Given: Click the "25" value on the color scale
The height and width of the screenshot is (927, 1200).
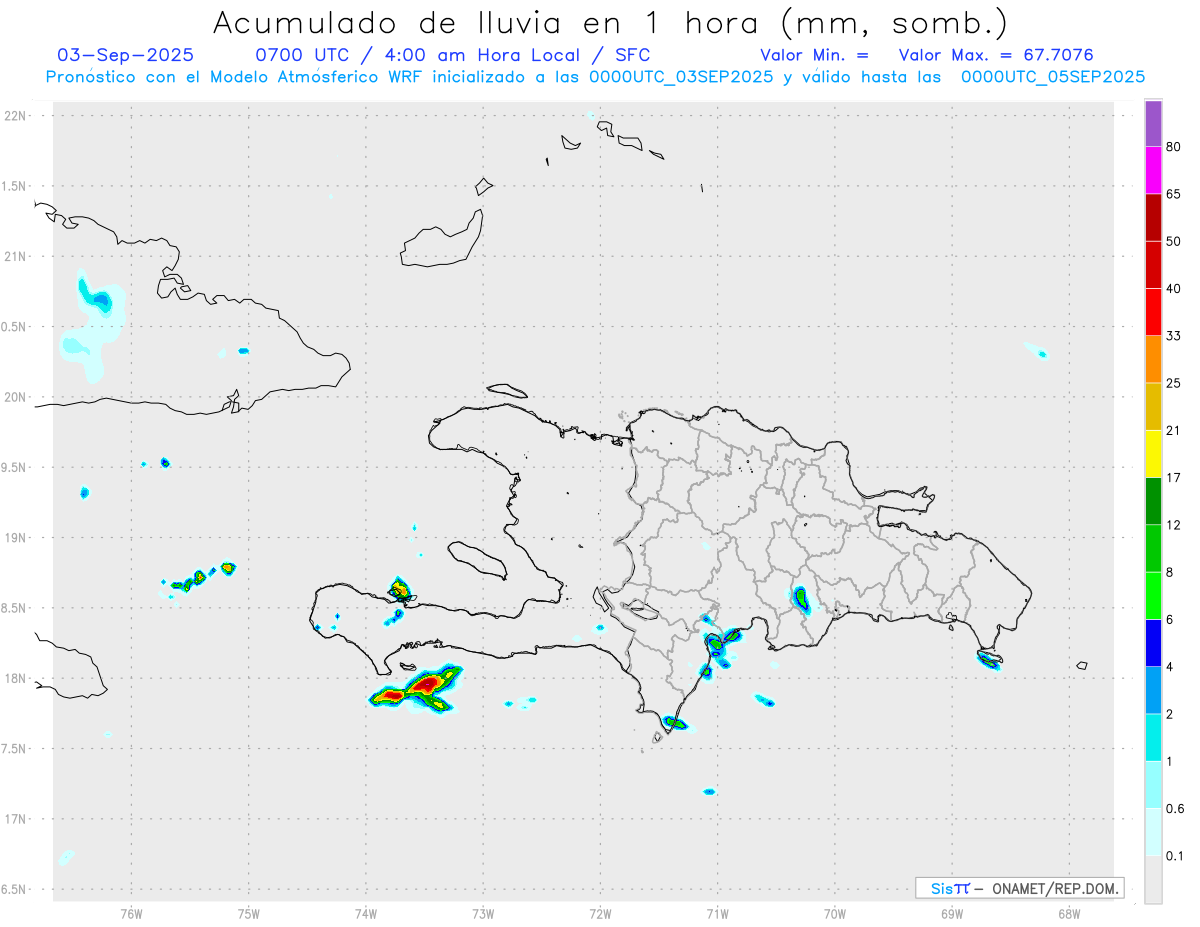Looking at the screenshot, I should pos(1174,383).
